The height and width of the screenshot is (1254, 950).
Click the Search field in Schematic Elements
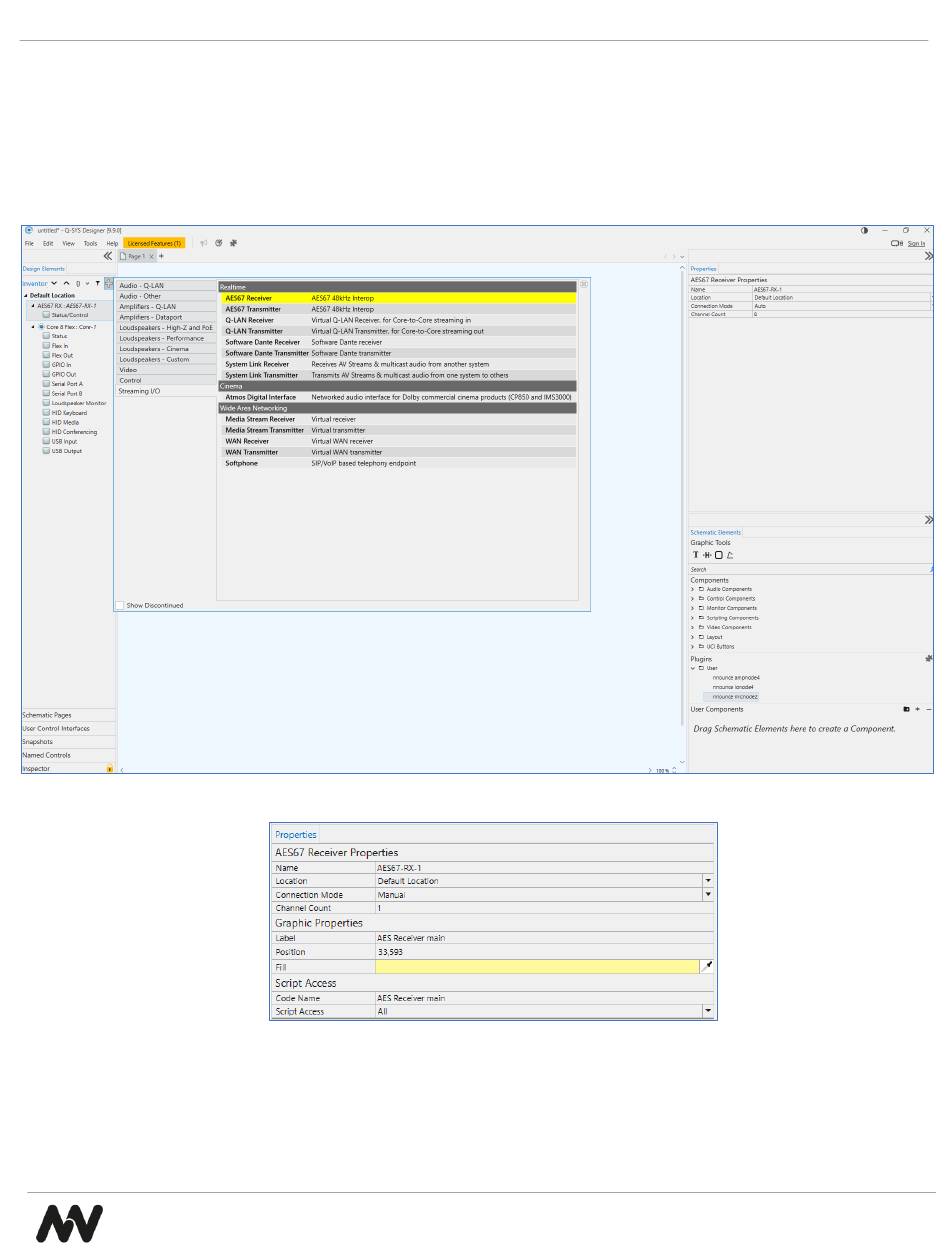[809, 569]
